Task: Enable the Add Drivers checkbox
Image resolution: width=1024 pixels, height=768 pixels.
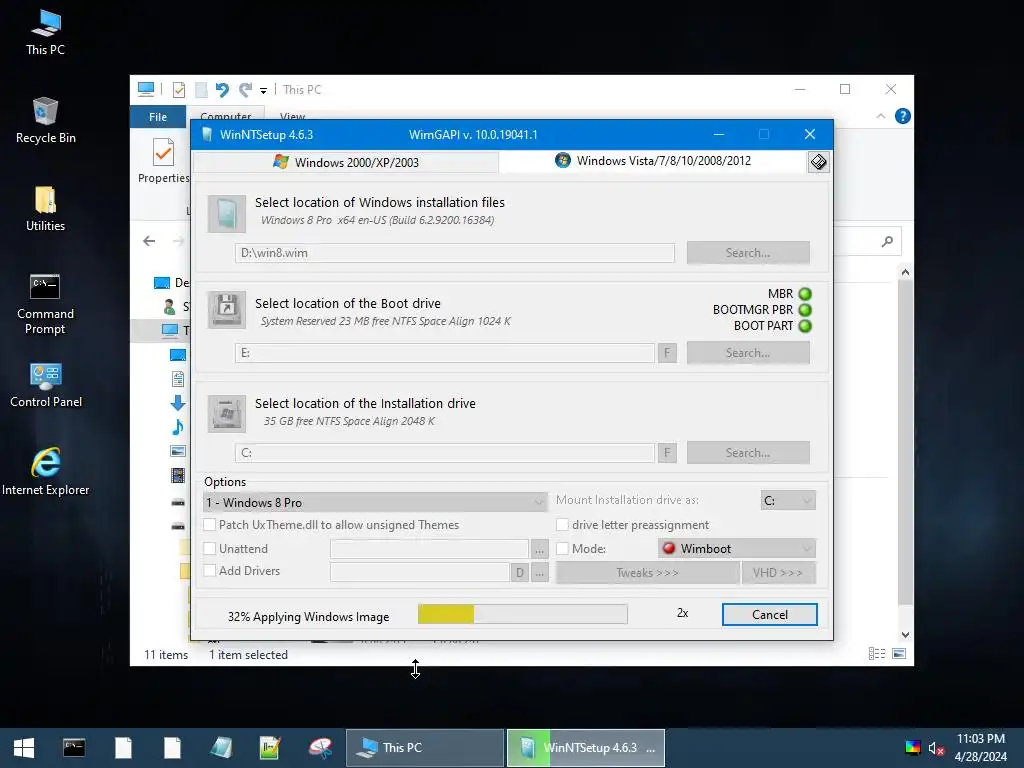Action: 210,571
